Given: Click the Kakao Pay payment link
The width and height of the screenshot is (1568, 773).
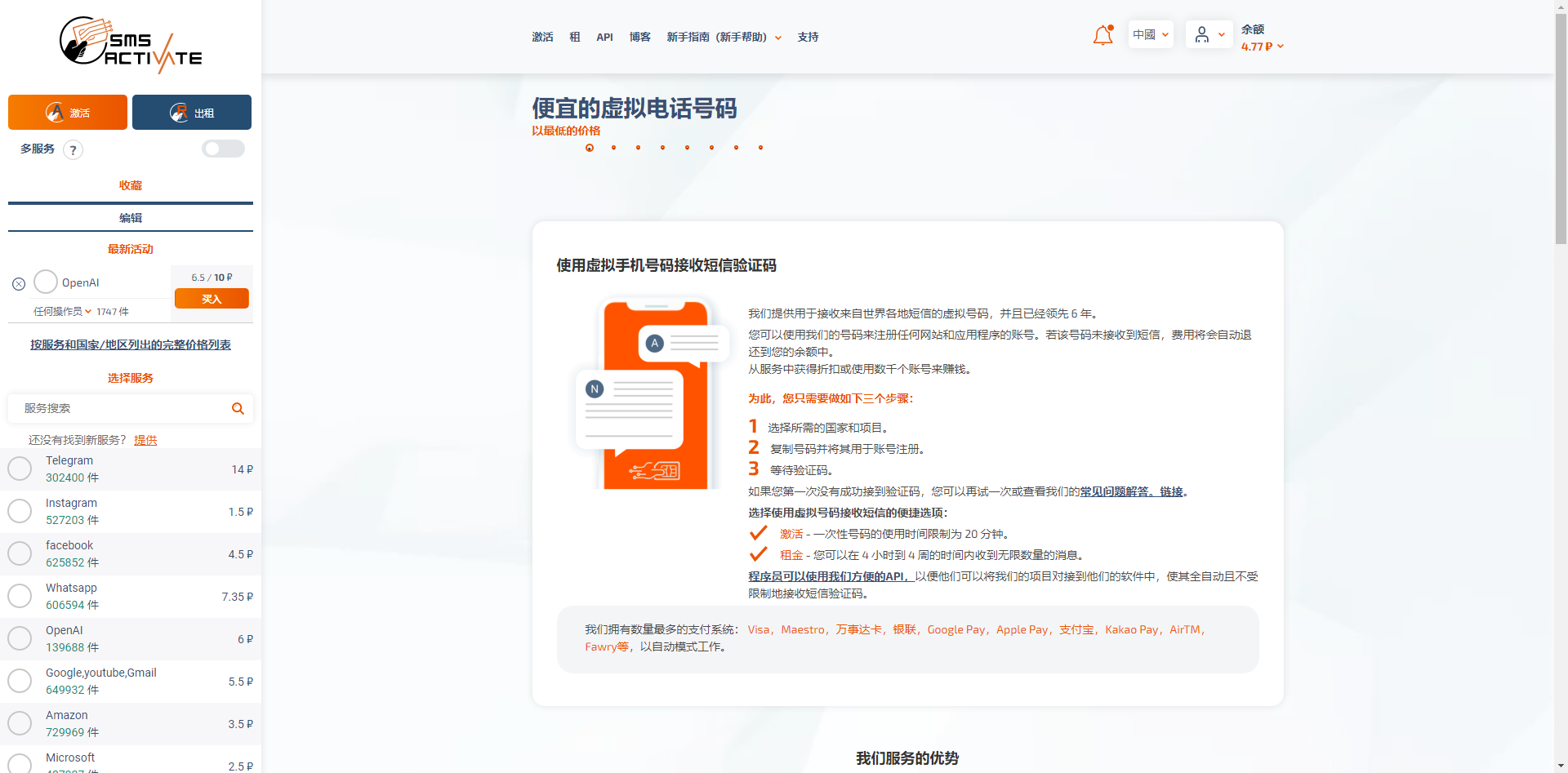Looking at the screenshot, I should (x=1132, y=629).
